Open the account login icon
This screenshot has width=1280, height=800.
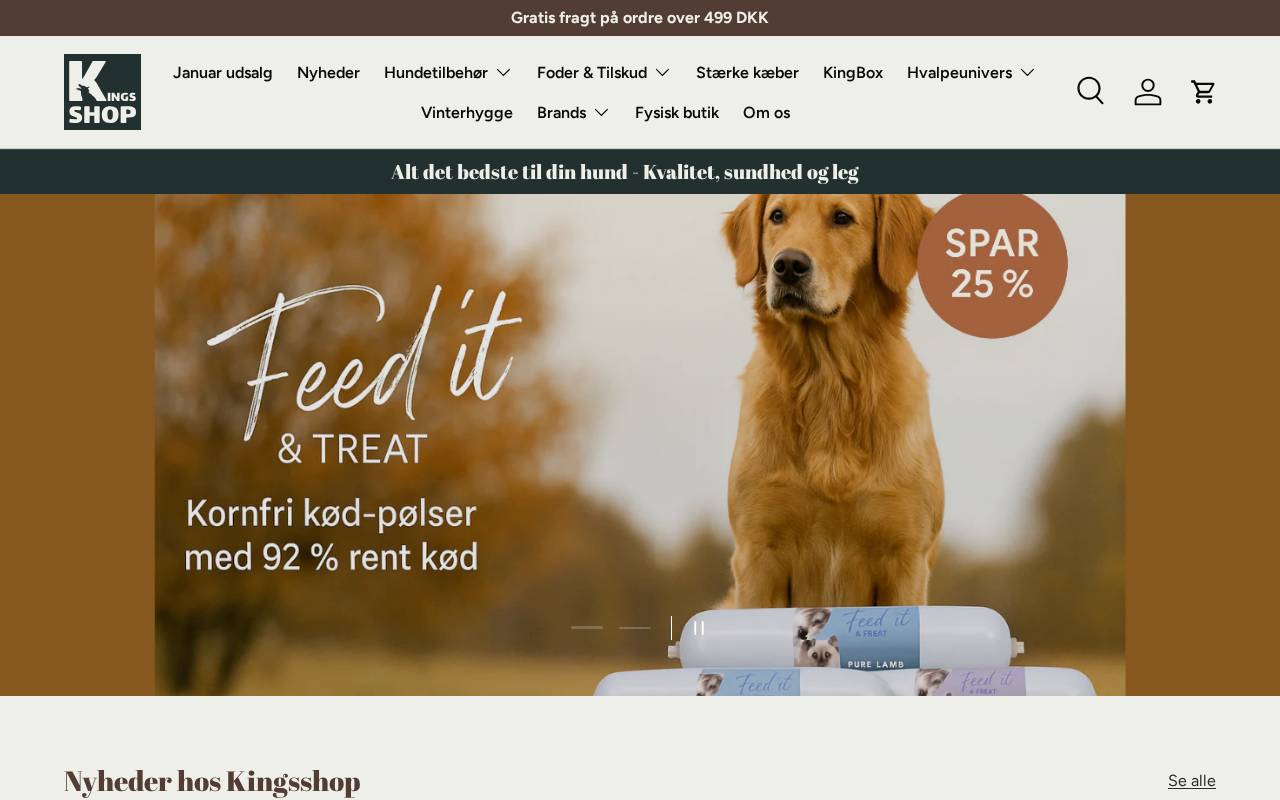tap(1148, 91)
